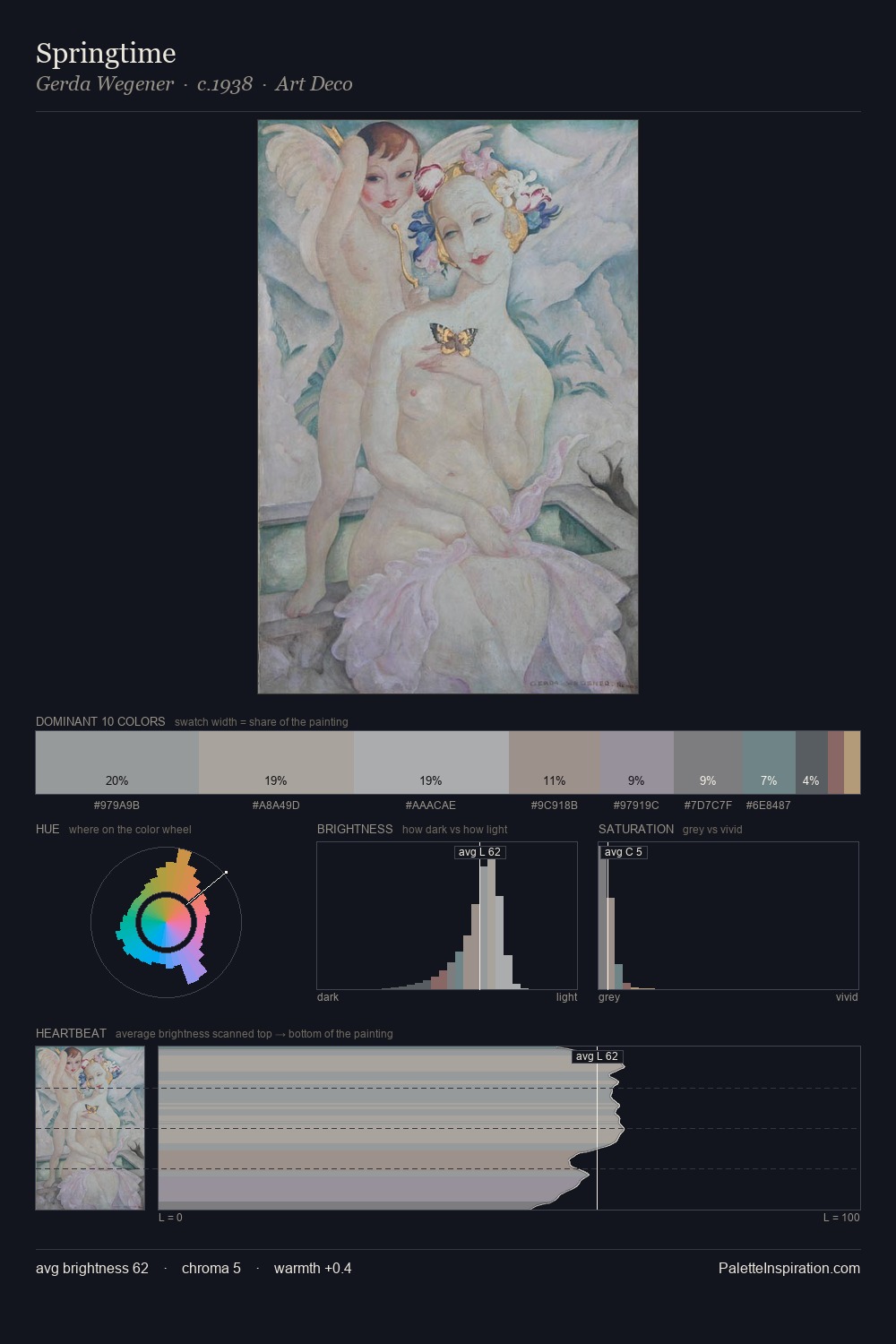Click the hue color wheel center
This screenshot has height=1344, width=896.
tap(166, 920)
